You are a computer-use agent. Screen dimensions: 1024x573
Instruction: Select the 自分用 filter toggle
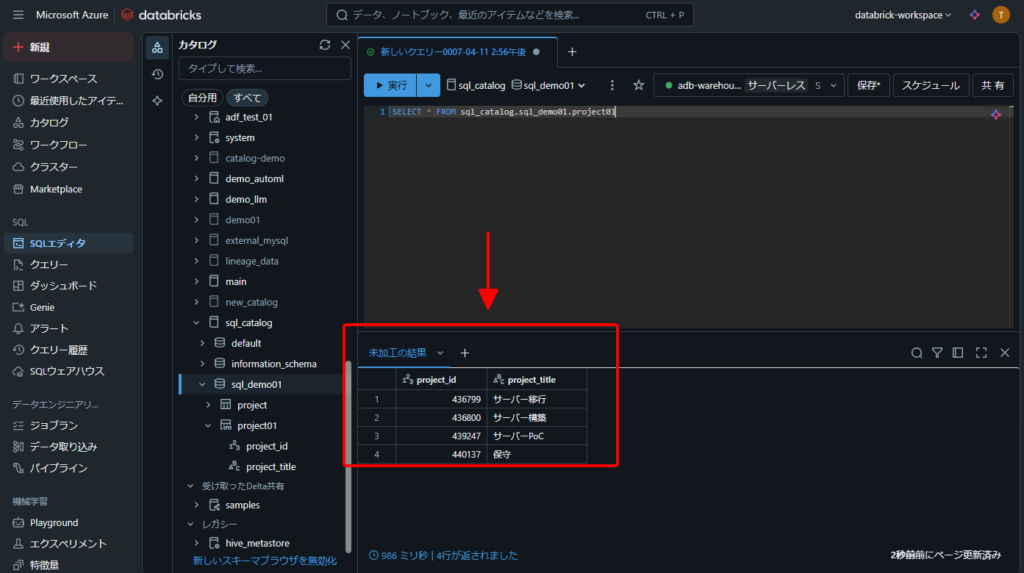pyautogui.click(x=201, y=98)
